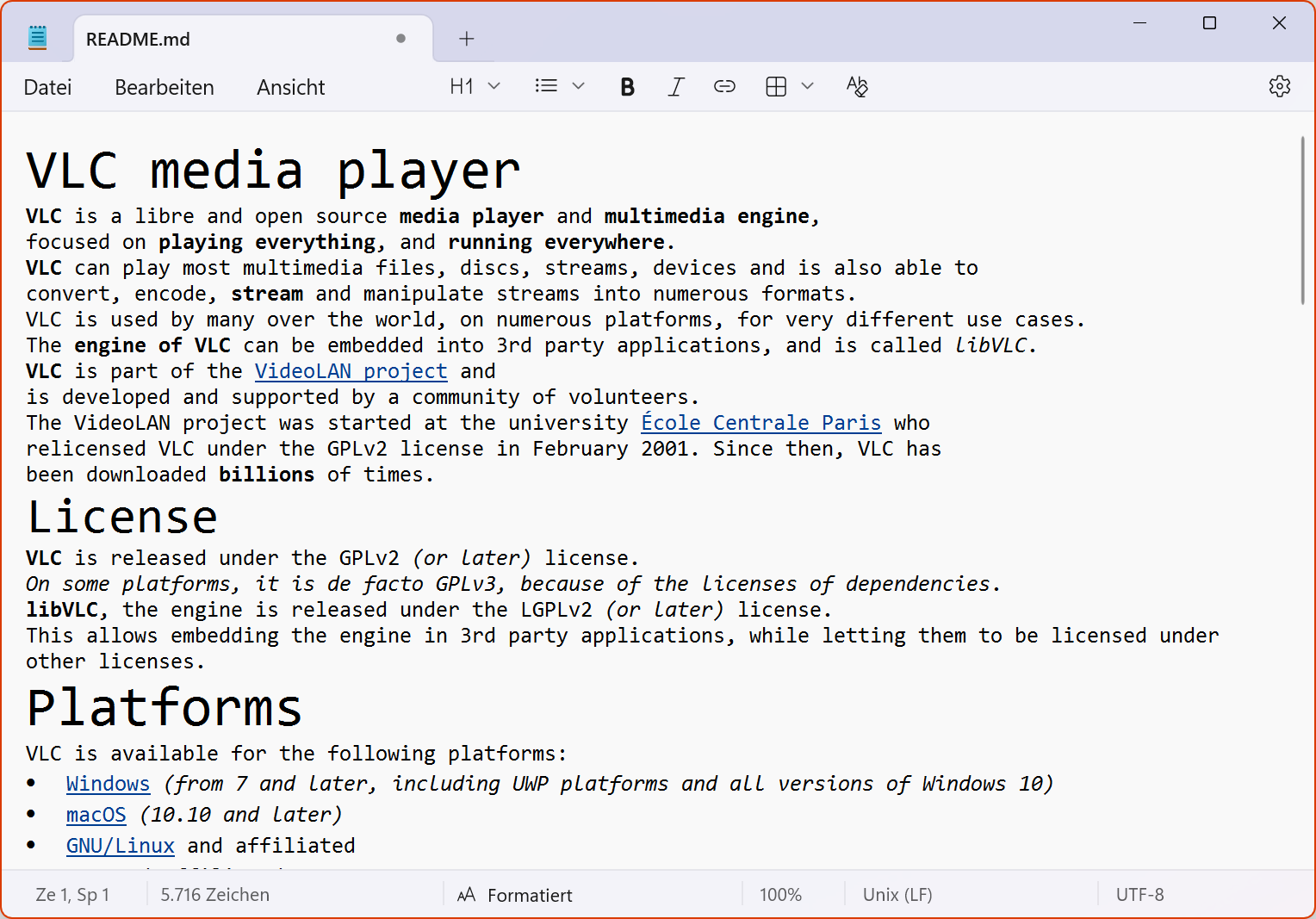Expand the table options chevron
This screenshot has height=919, width=1316.
(x=807, y=86)
